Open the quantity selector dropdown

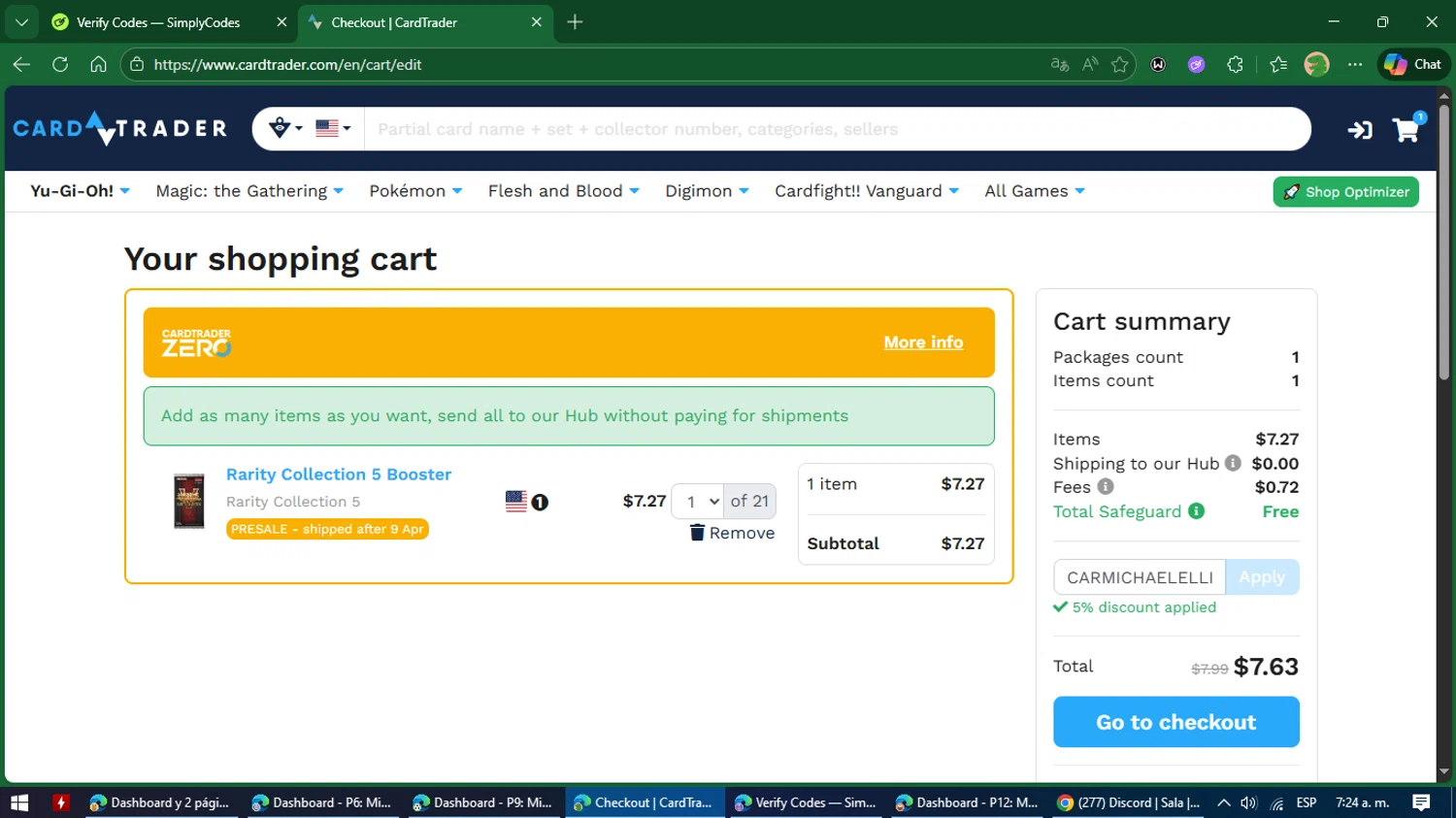(698, 502)
